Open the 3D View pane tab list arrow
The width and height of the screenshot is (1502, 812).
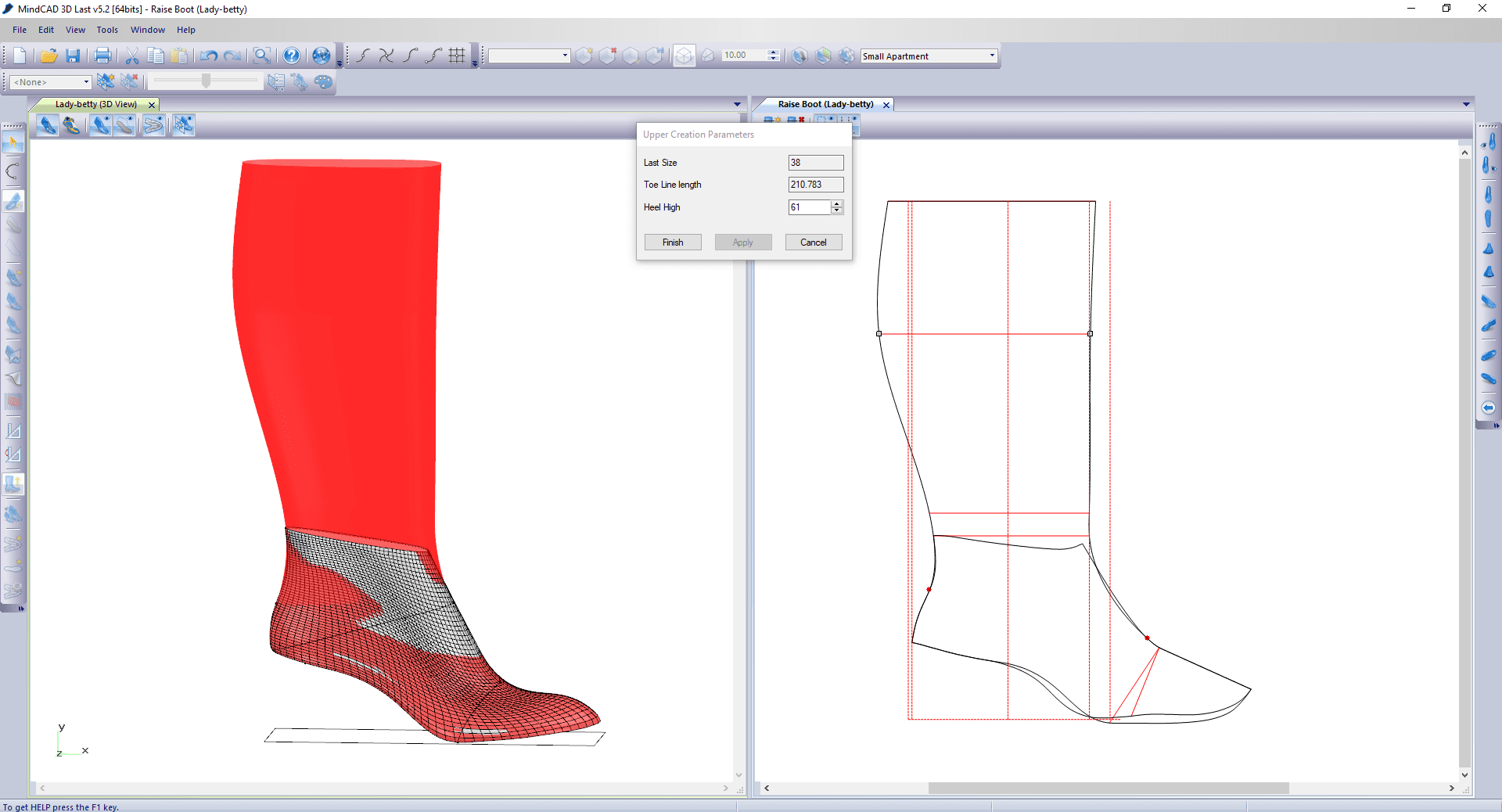point(737,104)
